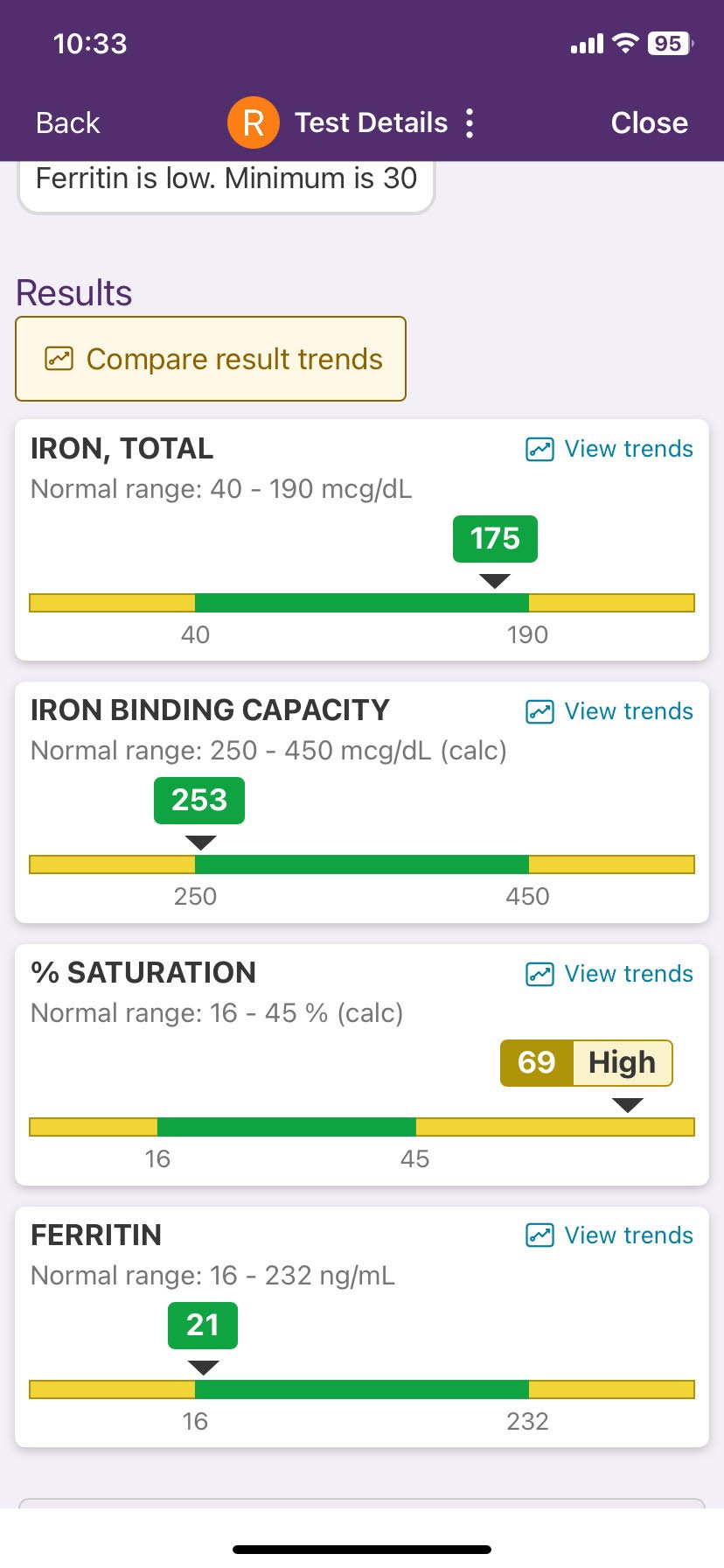Tap the Wi-Fi status icon
The image size is (724, 1568).
click(x=625, y=44)
